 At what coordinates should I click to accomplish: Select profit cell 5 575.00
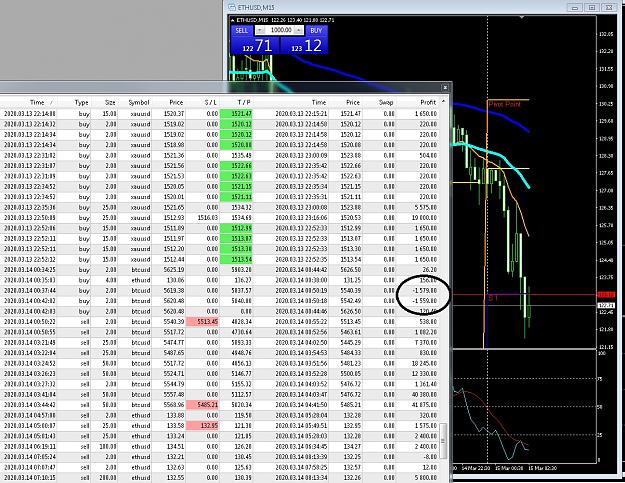pyautogui.click(x=426, y=207)
